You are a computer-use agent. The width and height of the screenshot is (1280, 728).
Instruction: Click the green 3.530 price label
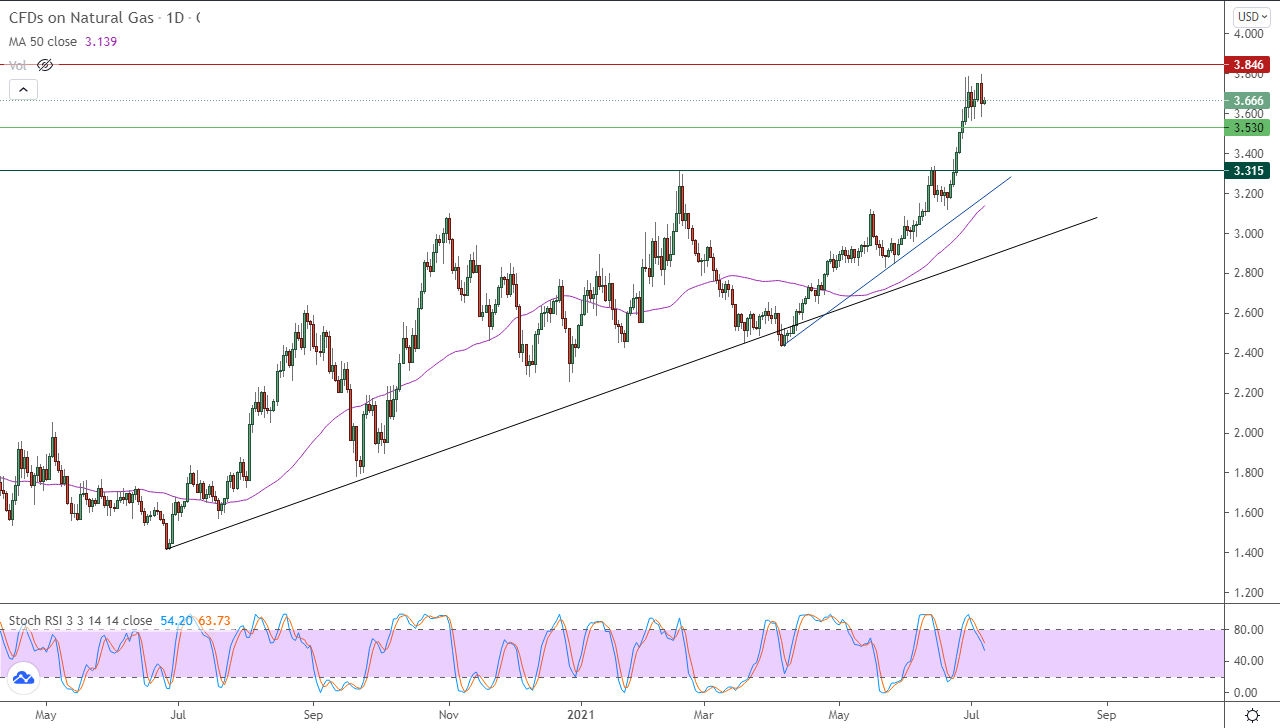tap(1248, 127)
